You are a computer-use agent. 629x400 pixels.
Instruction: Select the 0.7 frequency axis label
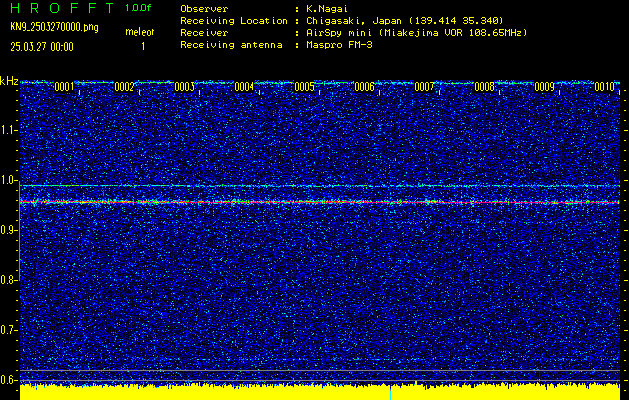8,330
